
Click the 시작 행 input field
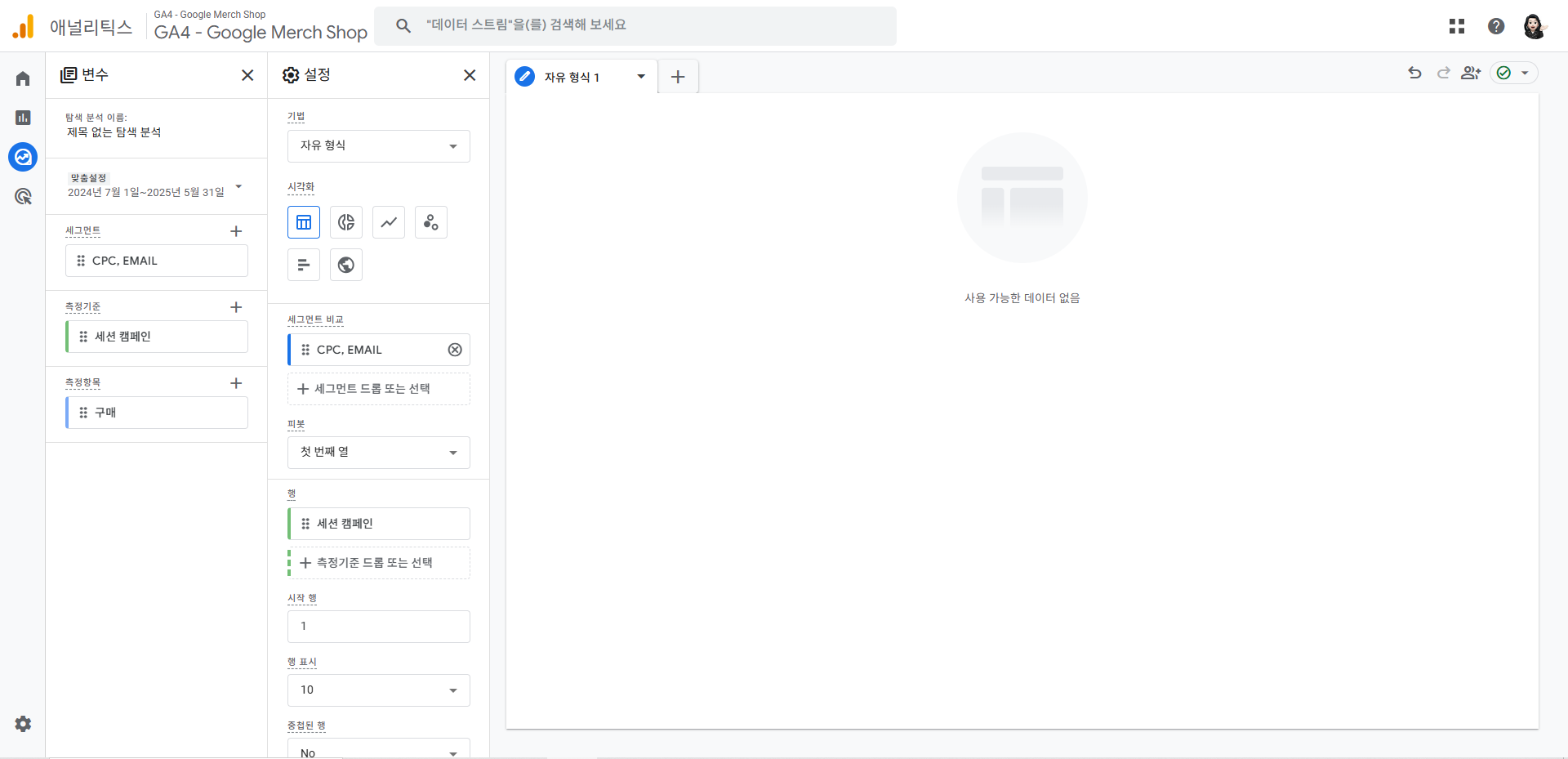pyautogui.click(x=379, y=627)
